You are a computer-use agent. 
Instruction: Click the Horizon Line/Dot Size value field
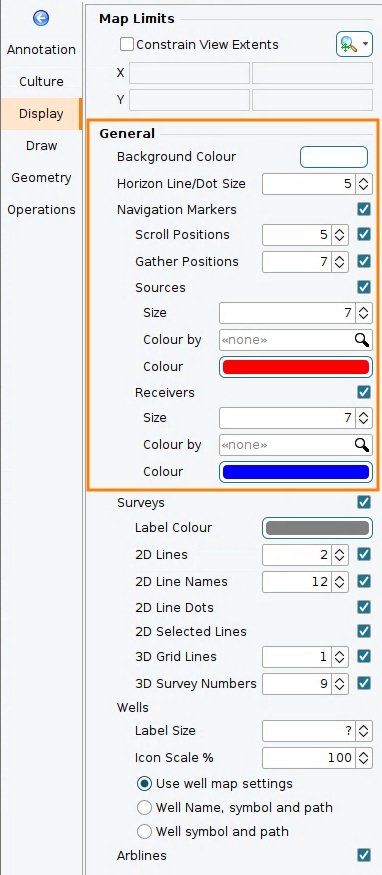coord(309,184)
